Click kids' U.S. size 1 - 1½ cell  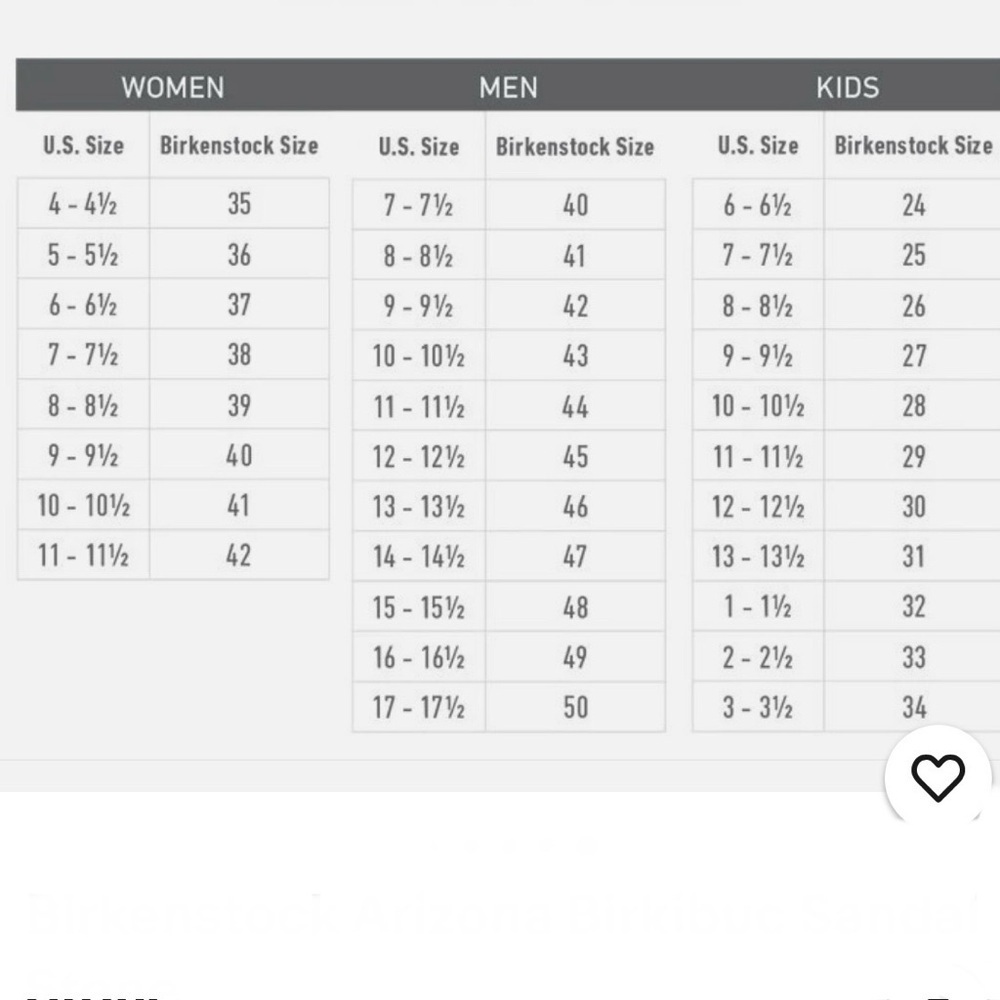pyautogui.click(x=757, y=607)
